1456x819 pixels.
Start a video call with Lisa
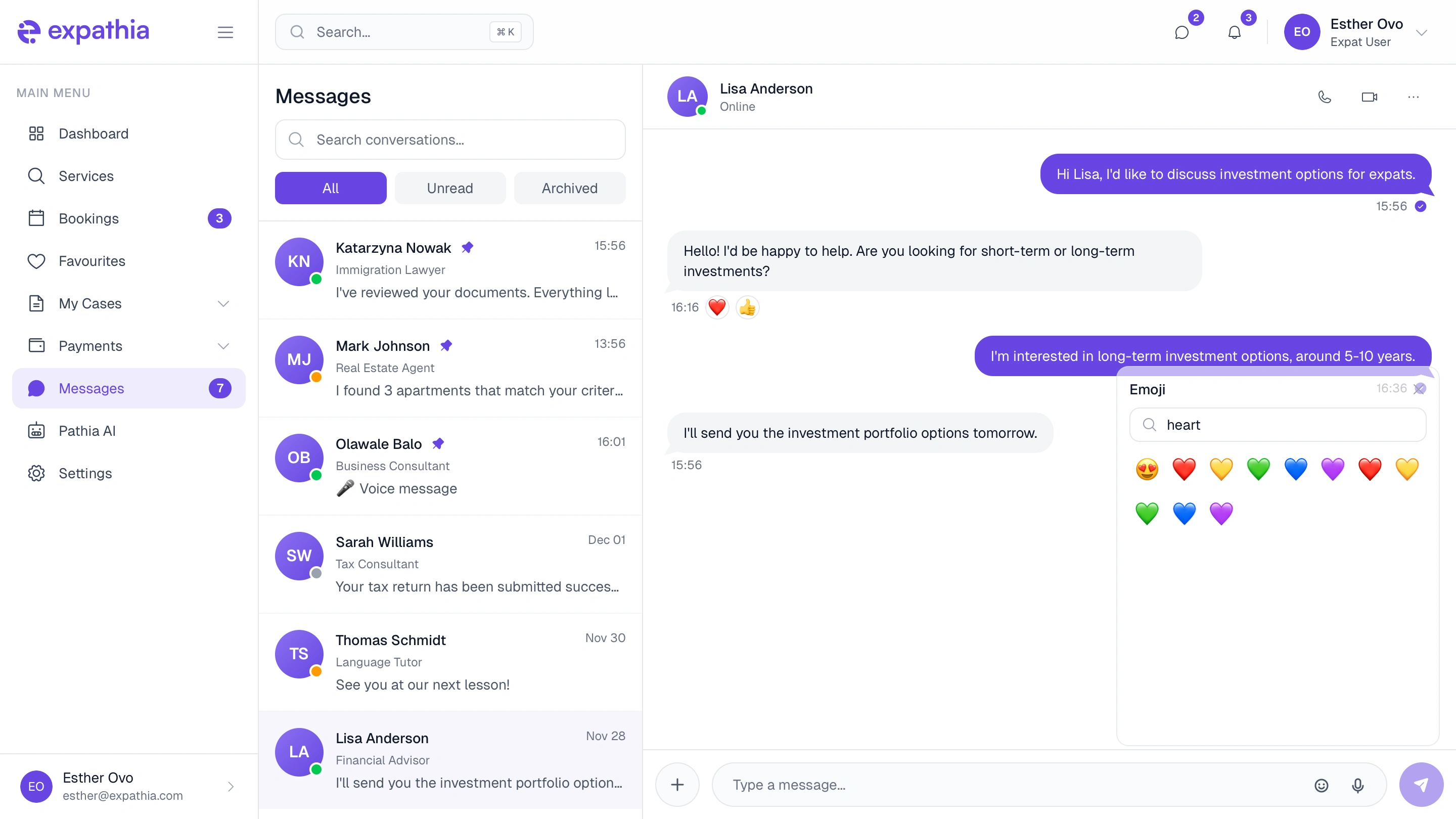1369,97
